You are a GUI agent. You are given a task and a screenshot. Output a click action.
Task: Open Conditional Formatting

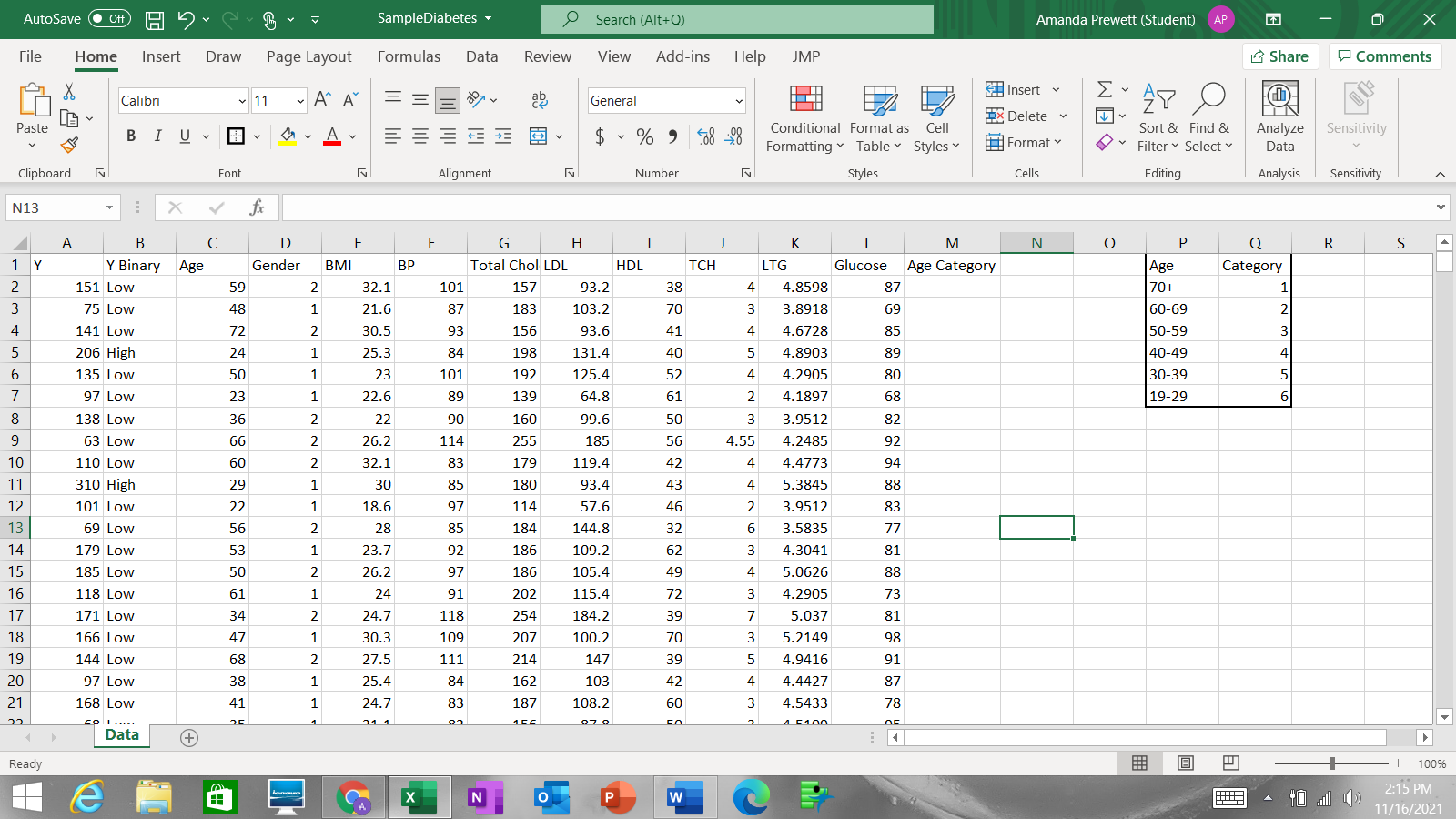804,118
